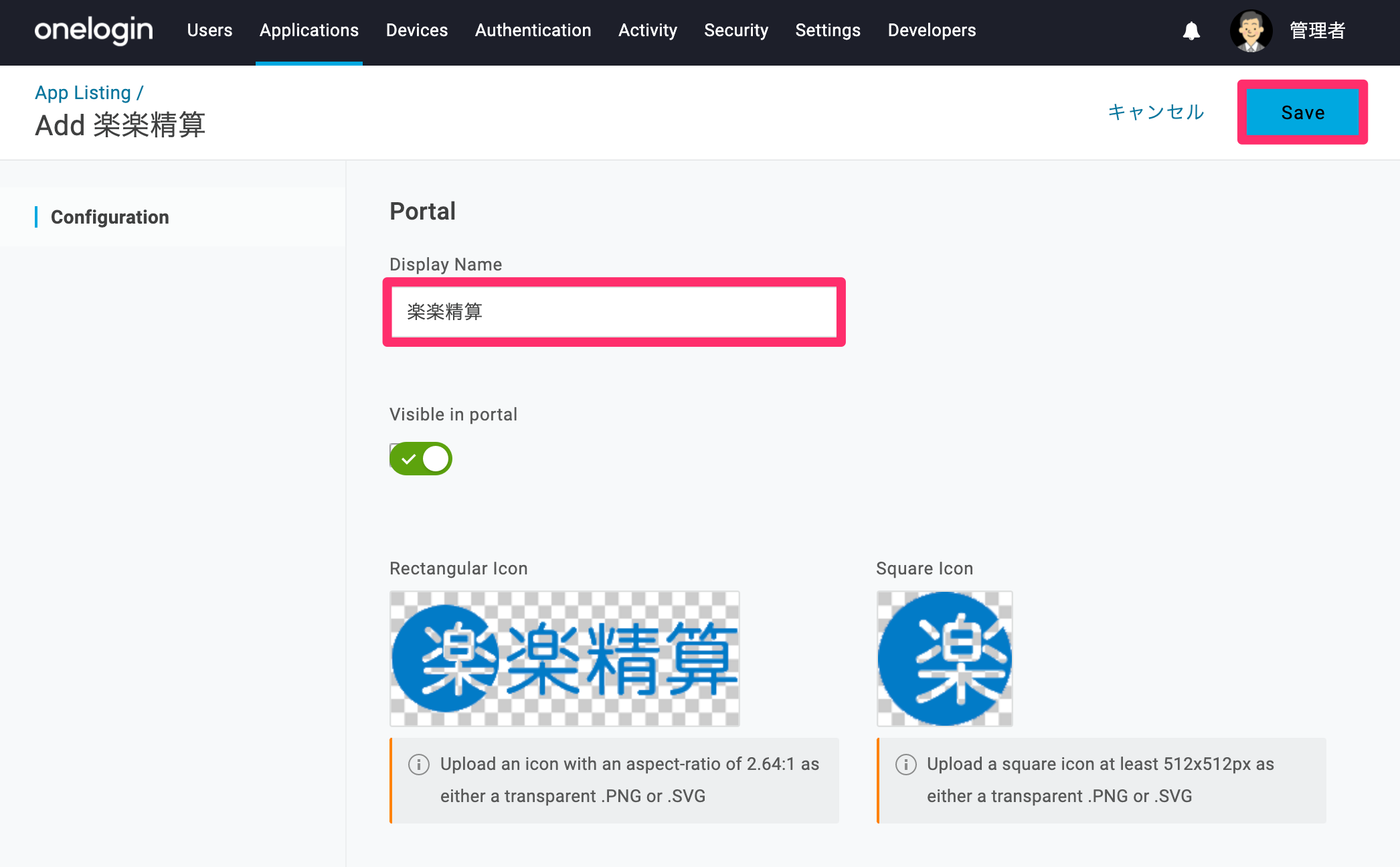Screen dimensions: 1400x867
Task: Click the Save button
Action: tap(1302, 112)
